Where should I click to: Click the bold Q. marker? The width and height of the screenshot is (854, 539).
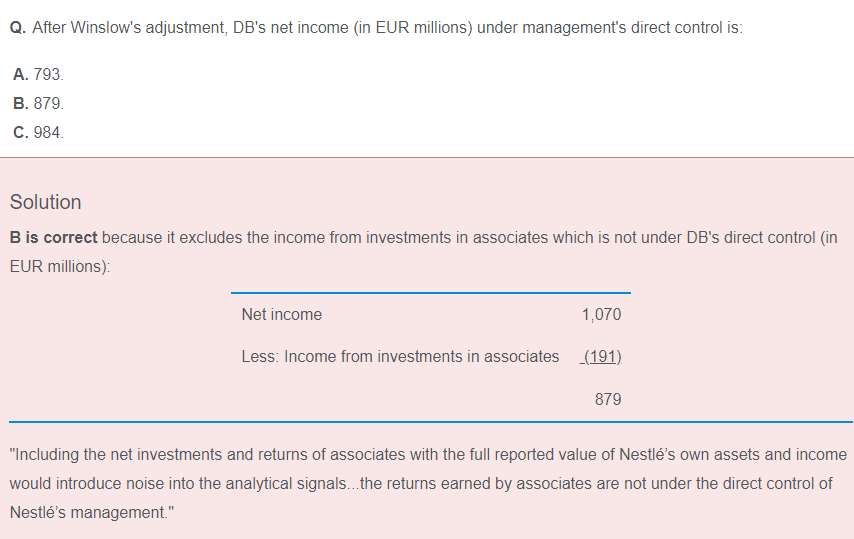(x=18, y=27)
